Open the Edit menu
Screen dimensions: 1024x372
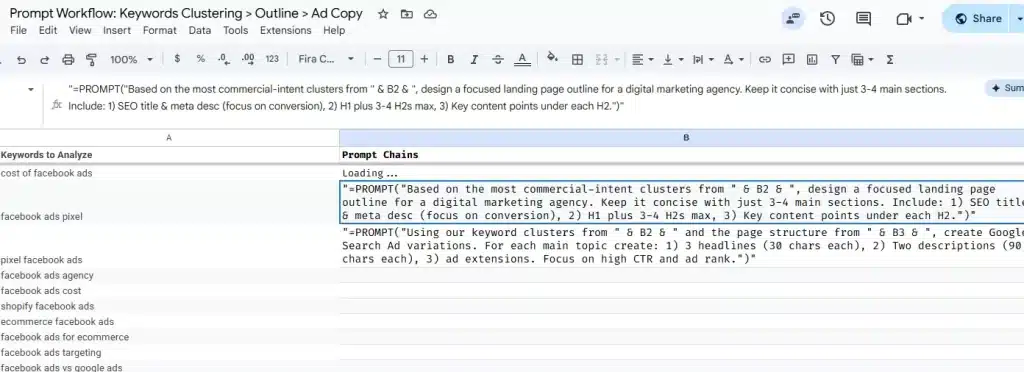click(x=48, y=30)
